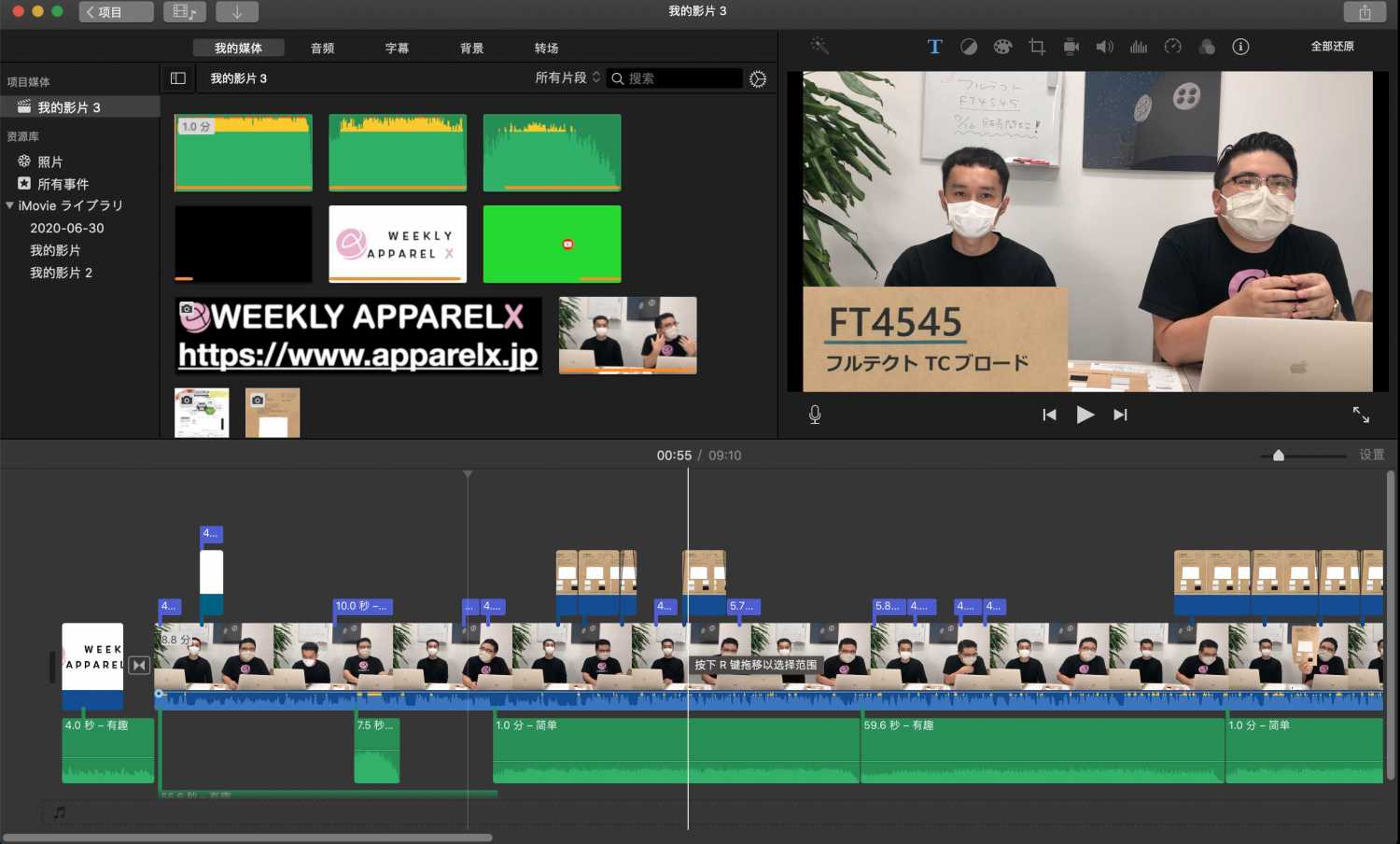The image size is (1400, 844).
Task: Click the horizontal timeline scrollbar
Action: pos(247,837)
